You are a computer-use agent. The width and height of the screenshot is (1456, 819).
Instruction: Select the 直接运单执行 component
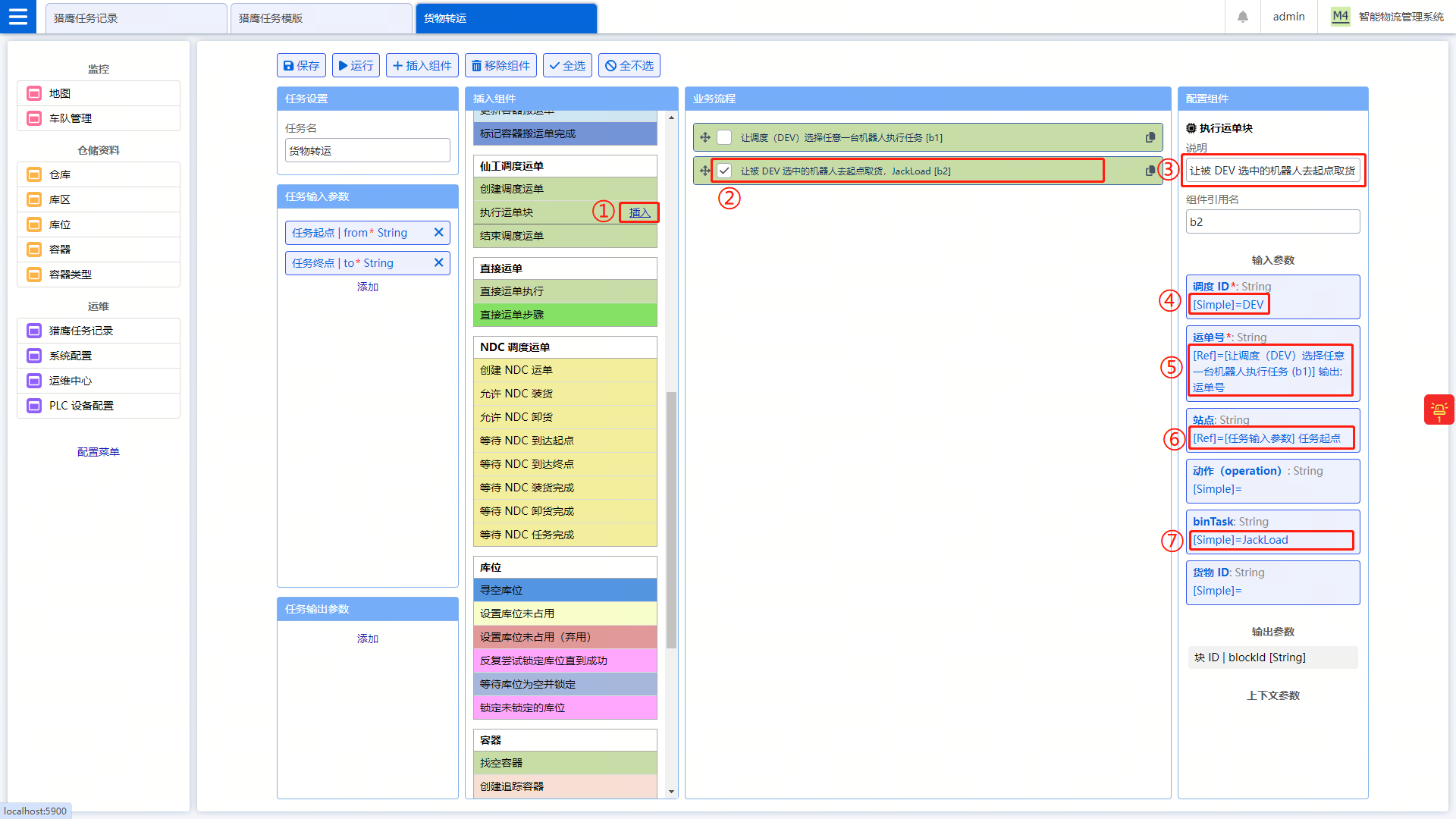565,291
